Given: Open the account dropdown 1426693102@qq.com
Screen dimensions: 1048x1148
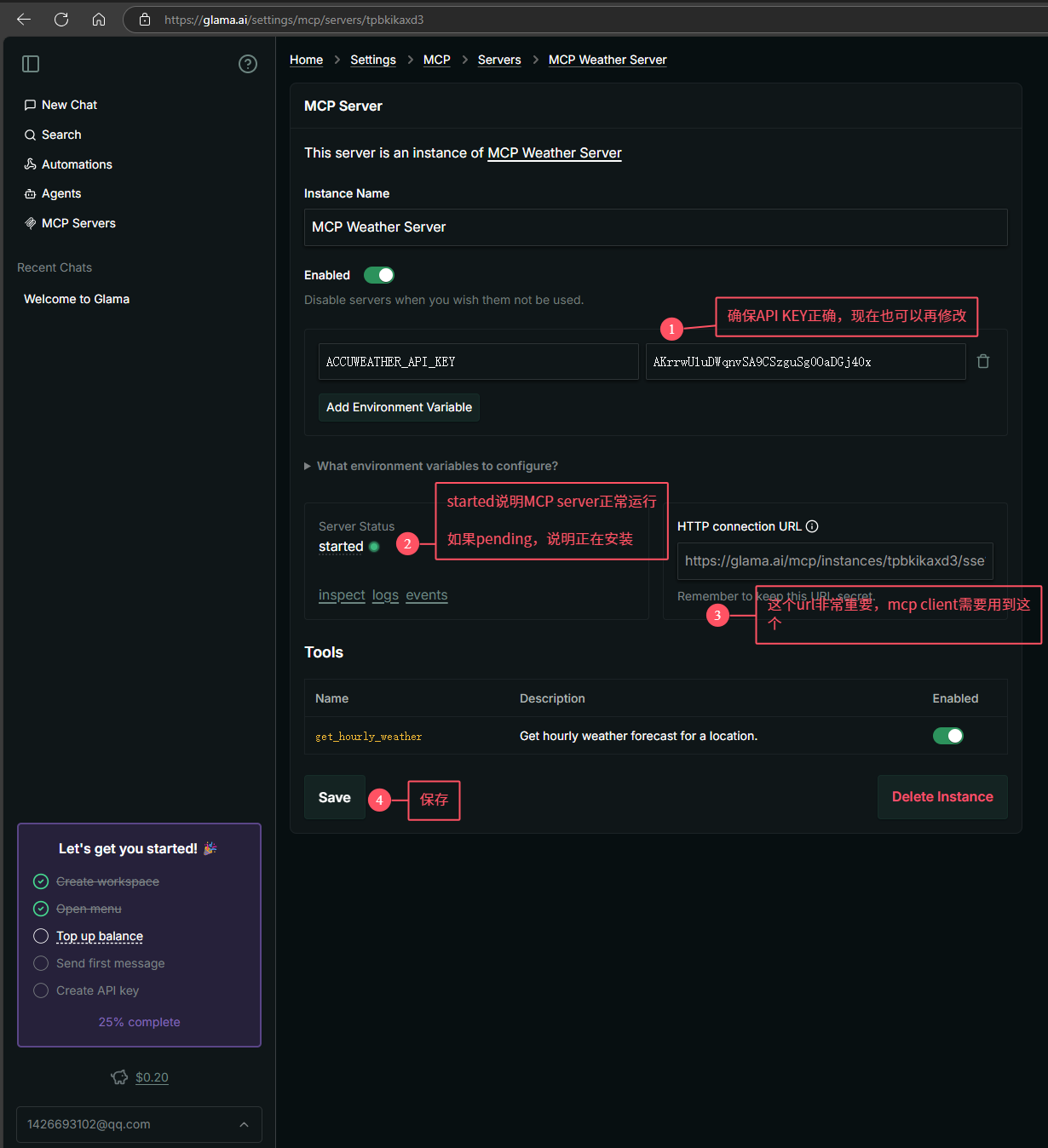Looking at the screenshot, I should point(139,1124).
